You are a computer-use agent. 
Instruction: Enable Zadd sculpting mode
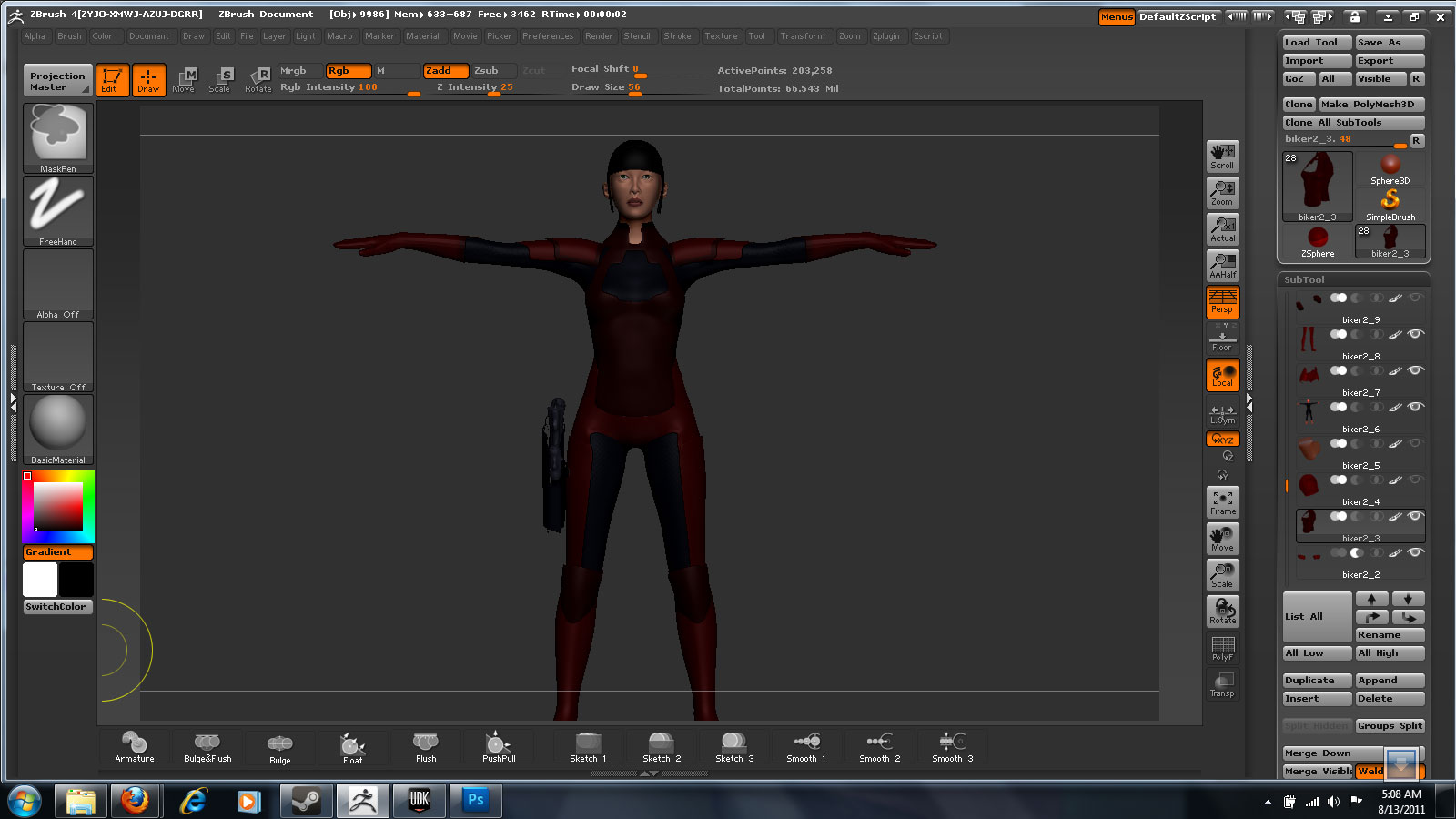point(446,70)
